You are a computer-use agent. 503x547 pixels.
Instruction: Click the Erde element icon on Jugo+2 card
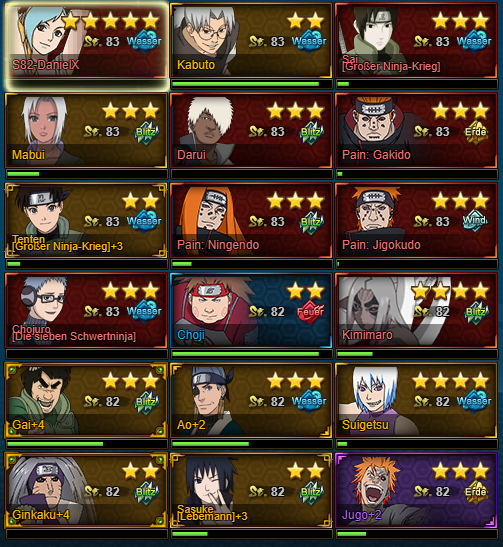[x=476, y=492]
